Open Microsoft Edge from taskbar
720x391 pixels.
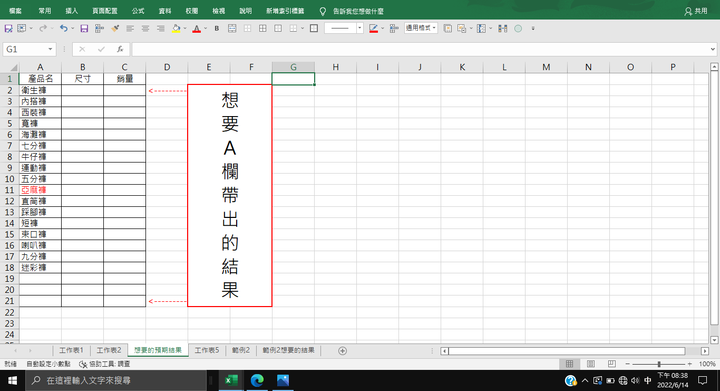(x=257, y=380)
